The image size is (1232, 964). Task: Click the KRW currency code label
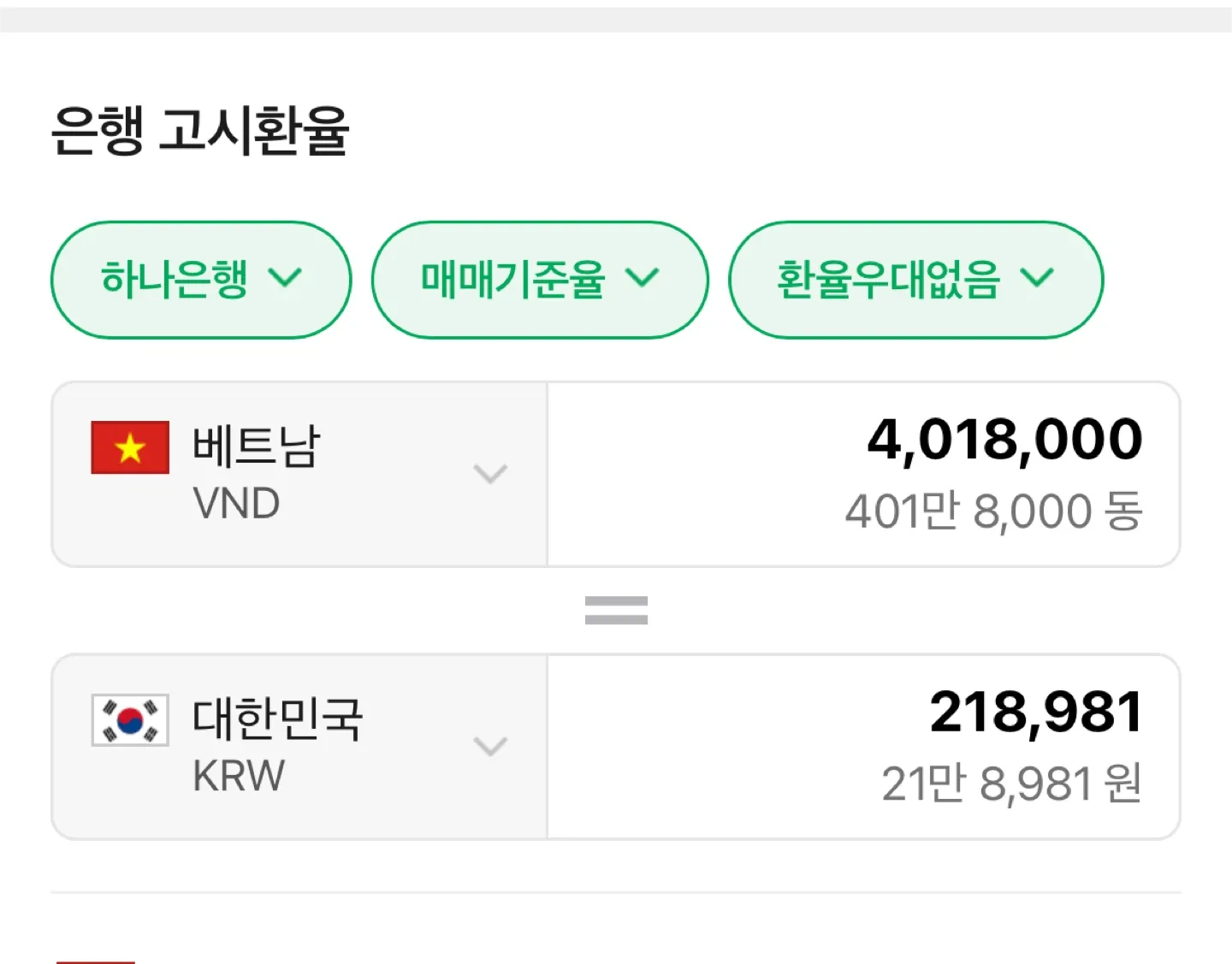pyautogui.click(x=239, y=776)
